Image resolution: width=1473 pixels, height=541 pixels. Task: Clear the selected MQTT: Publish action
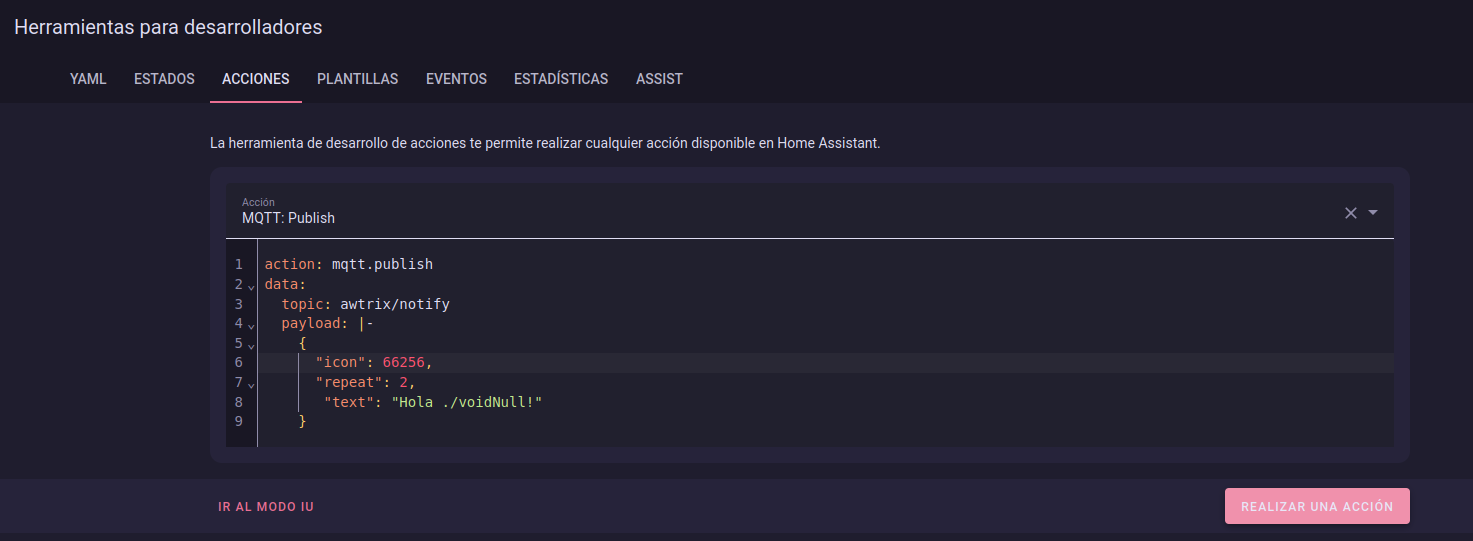(1350, 213)
